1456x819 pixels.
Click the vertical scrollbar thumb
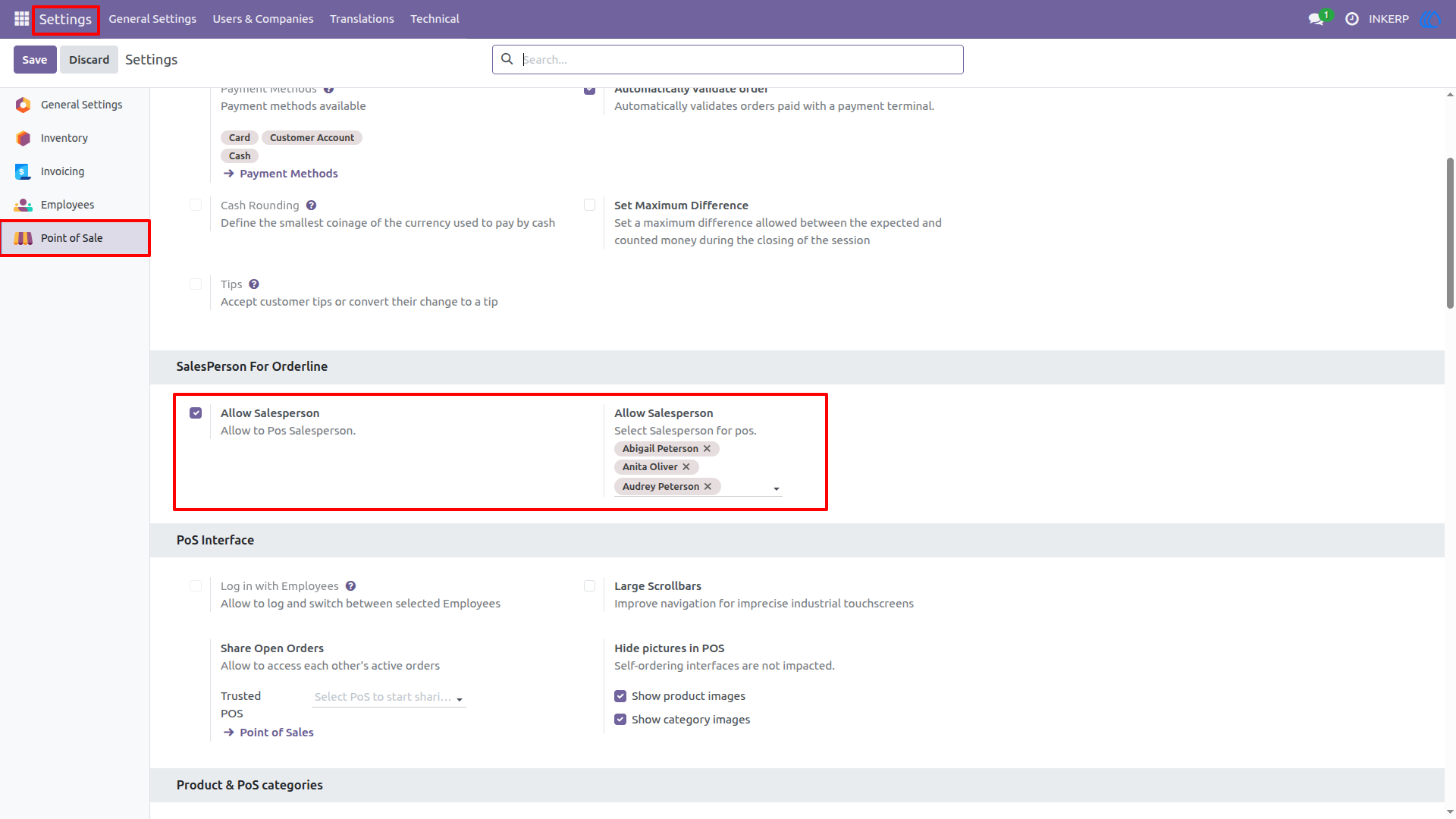pyautogui.click(x=1450, y=233)
